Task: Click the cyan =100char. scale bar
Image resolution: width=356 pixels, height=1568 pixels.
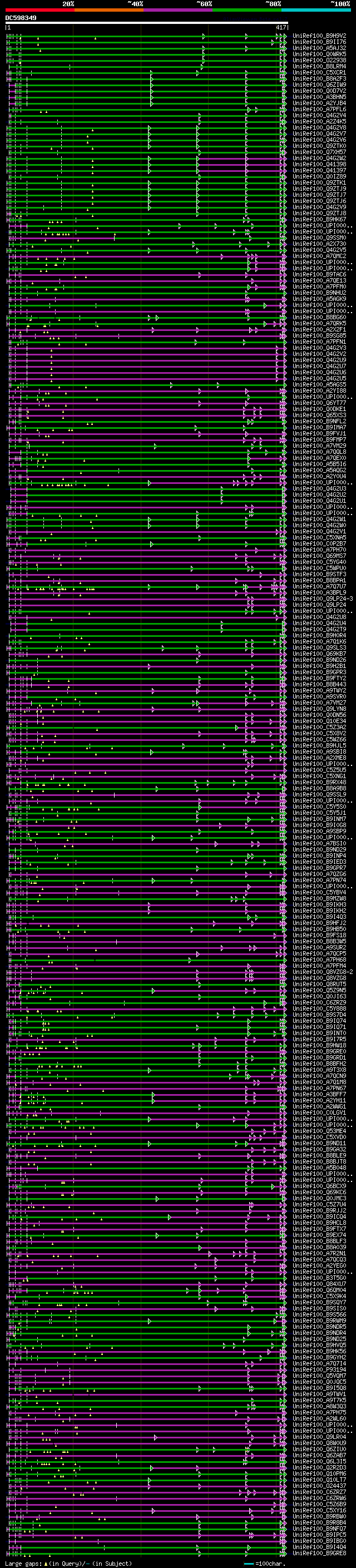Action: 248,1564
